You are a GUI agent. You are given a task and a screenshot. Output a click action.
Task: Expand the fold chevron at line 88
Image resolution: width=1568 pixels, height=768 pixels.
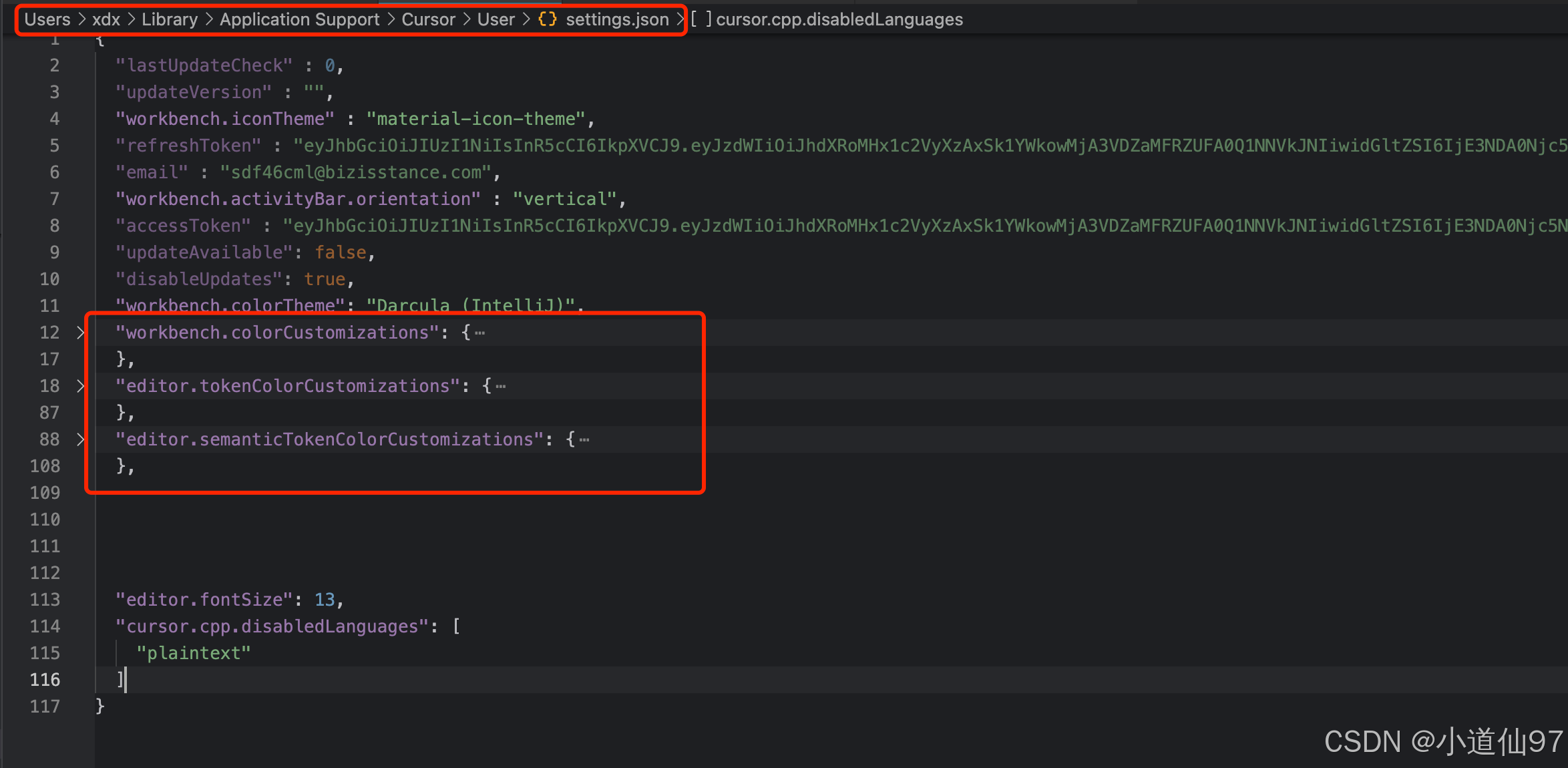tap(80, 439)
